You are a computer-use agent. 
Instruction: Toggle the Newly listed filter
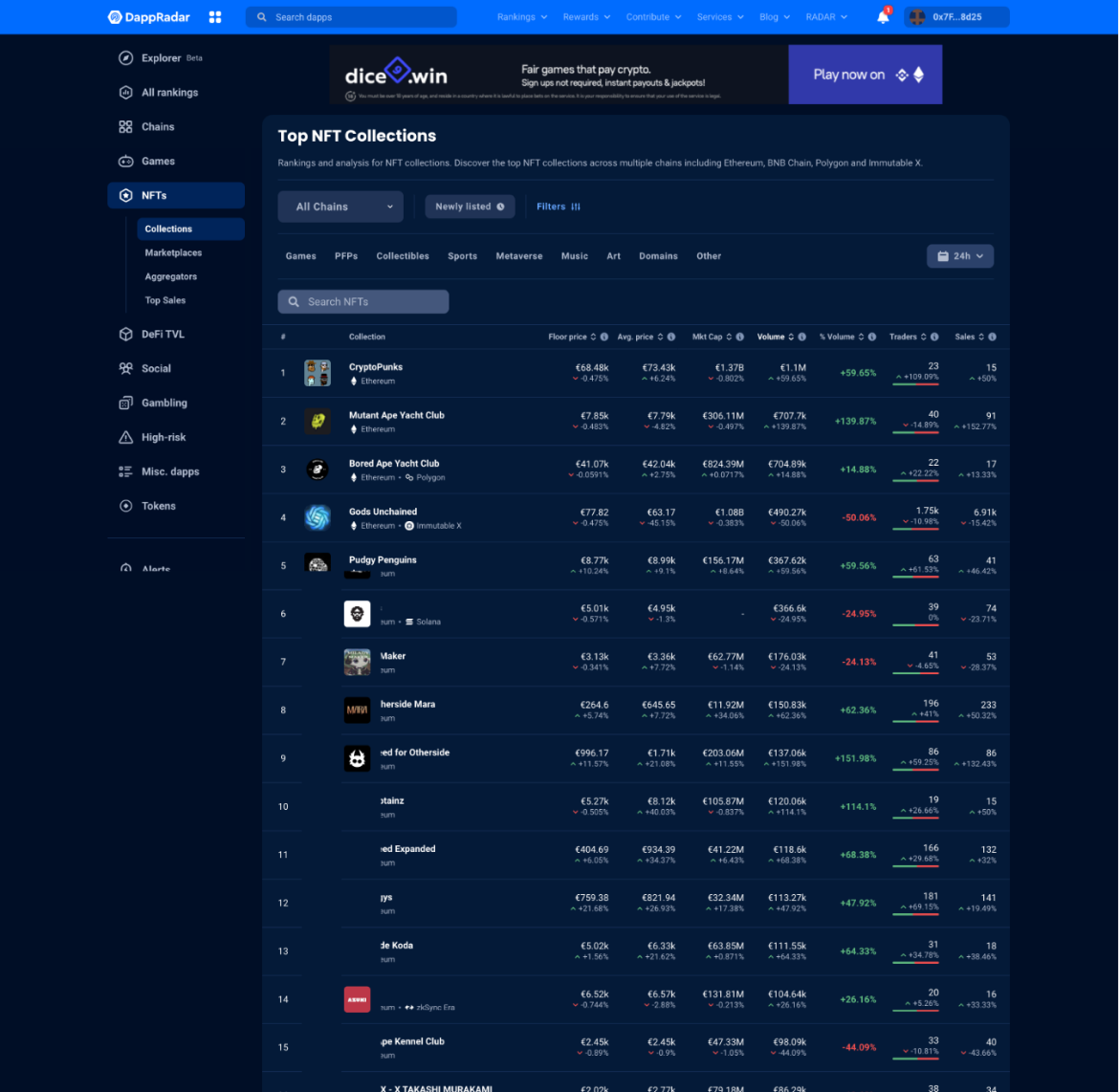(x=470, y=207)
